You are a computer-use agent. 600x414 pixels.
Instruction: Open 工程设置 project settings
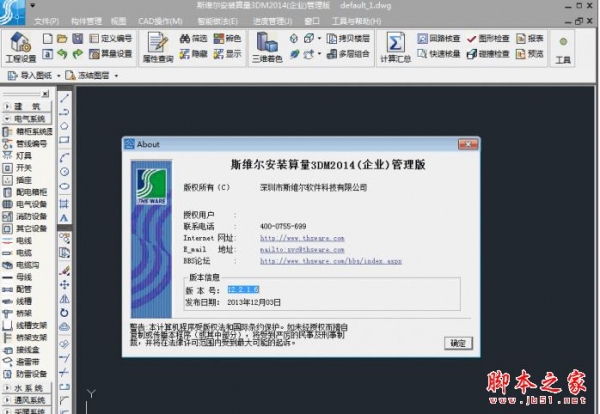pos(21,47)
